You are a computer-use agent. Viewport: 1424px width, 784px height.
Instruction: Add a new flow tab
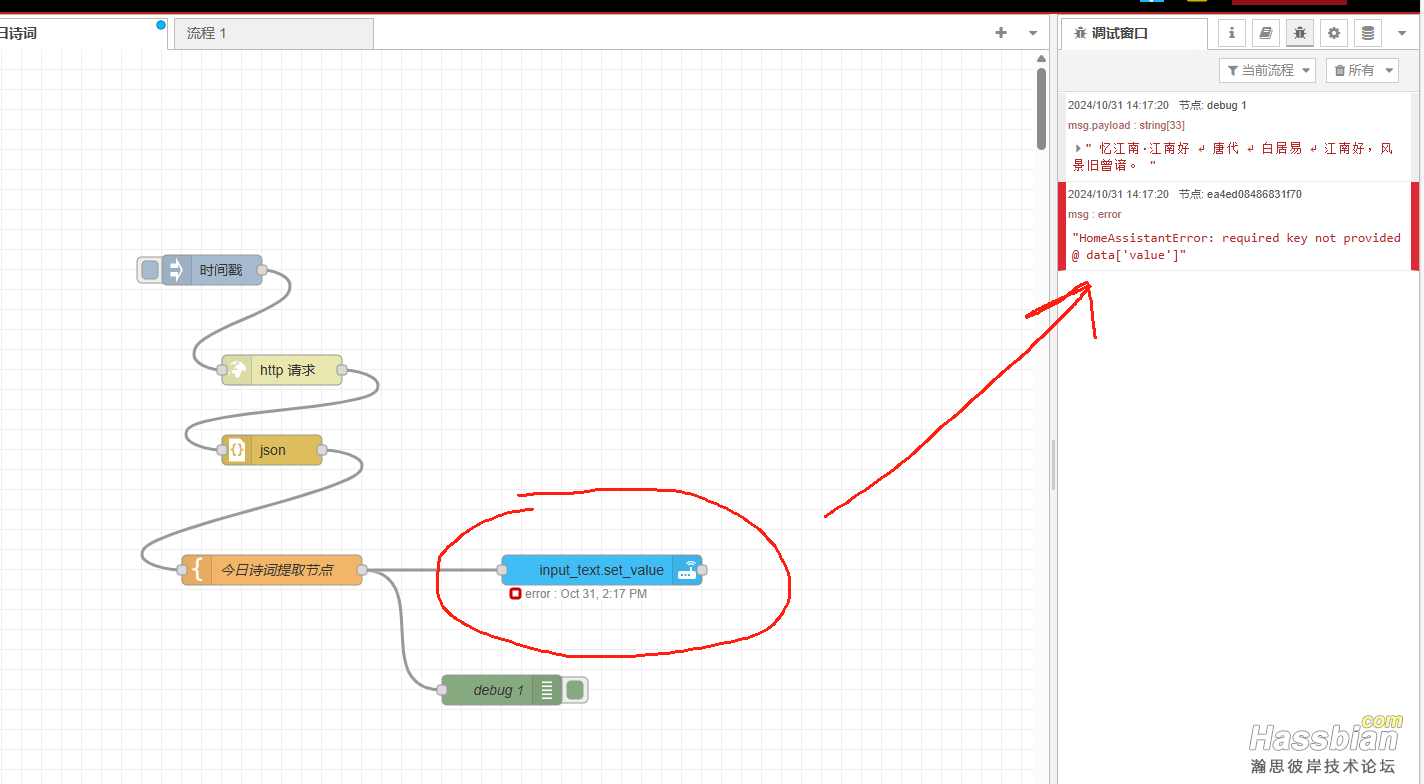(x=1001, y=33)
